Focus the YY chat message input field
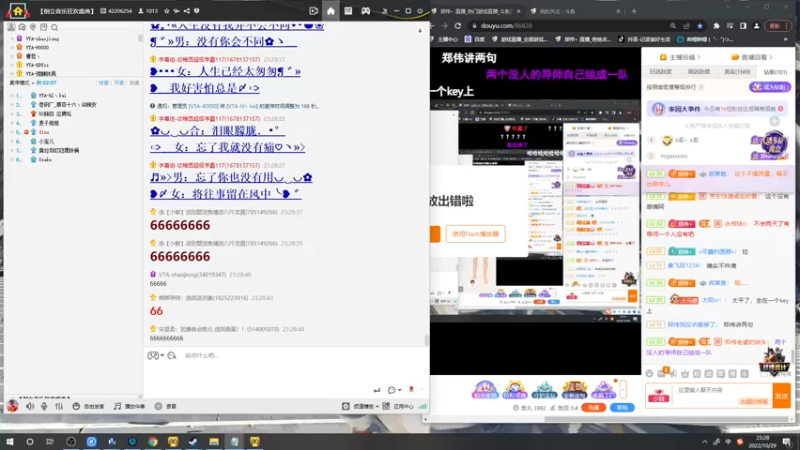The height and width of the screenshot is (450, 800). [x=286, y=370]
